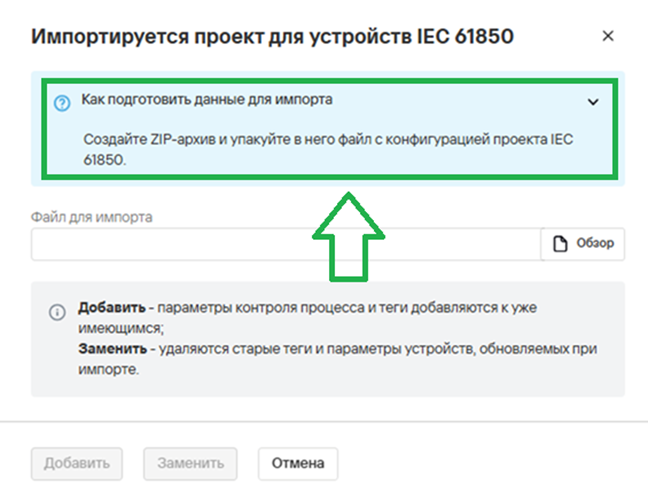648x500 pixels.
Task: Click the blue question mark help icon
Action: point(62,103)
